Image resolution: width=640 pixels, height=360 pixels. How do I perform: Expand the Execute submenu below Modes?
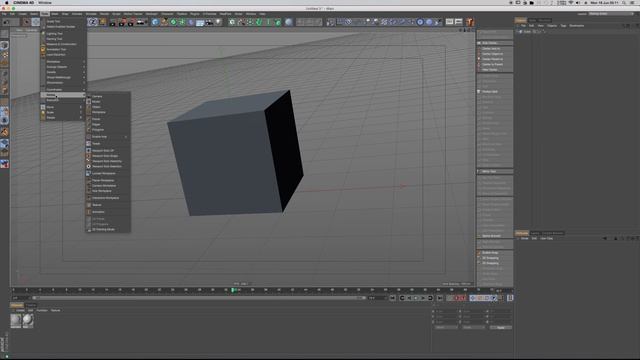[63, 100]
